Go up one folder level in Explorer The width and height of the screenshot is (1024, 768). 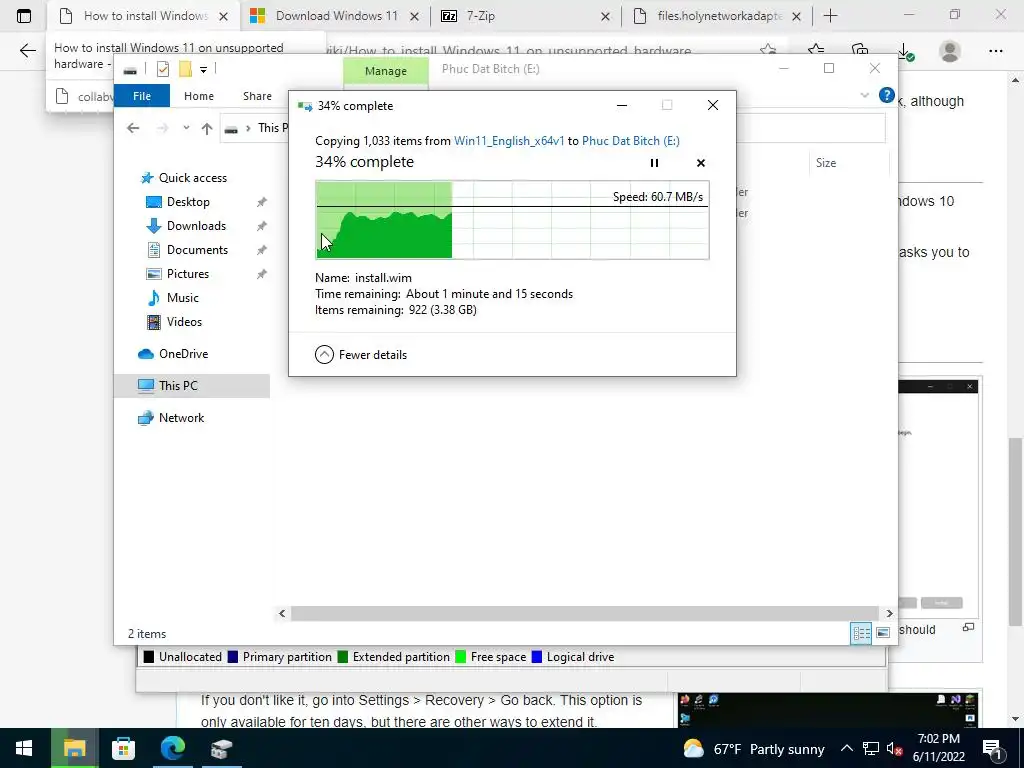click(206, 129)
